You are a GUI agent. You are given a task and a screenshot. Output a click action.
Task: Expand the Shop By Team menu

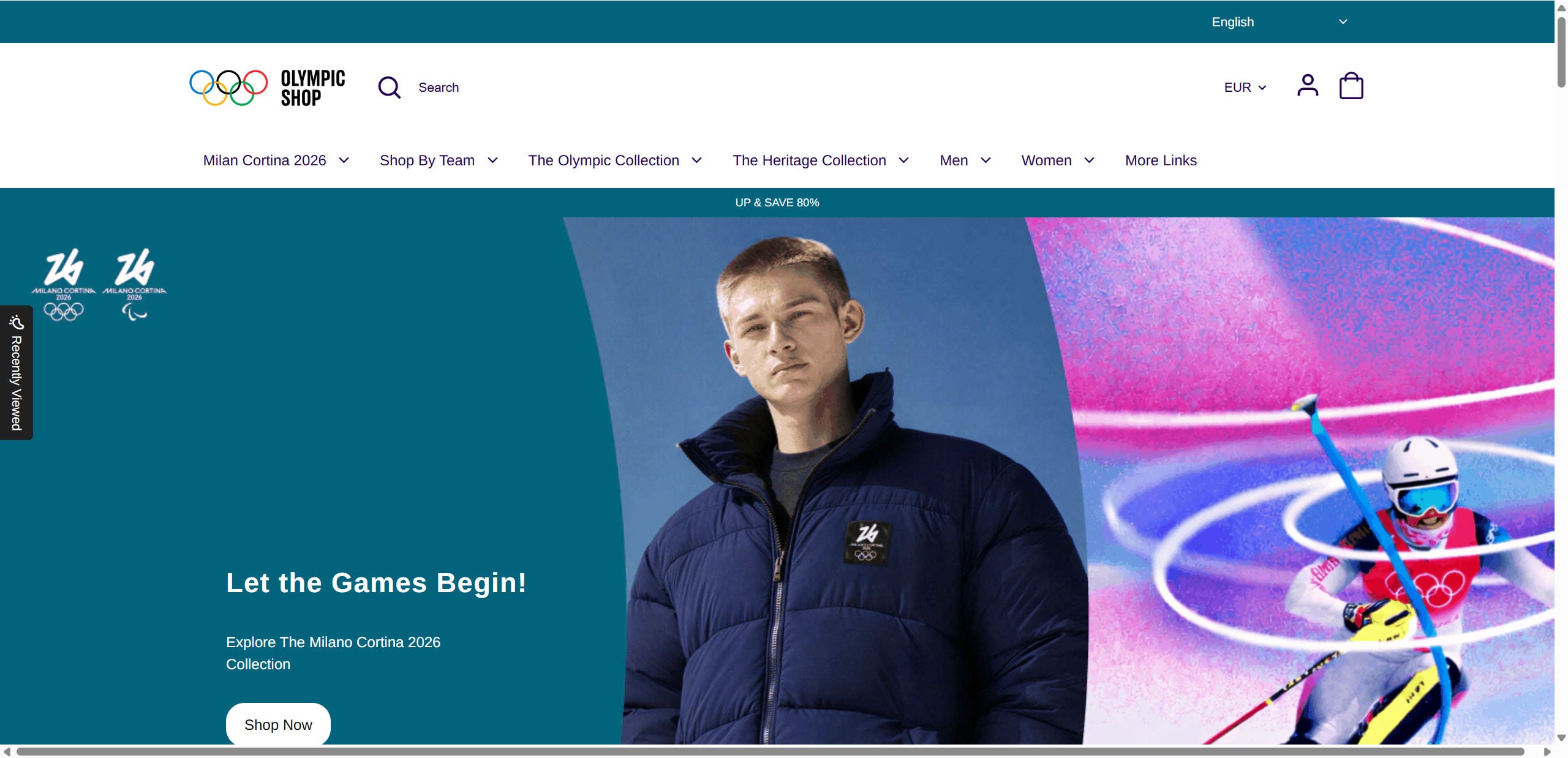tap(439, 160)
